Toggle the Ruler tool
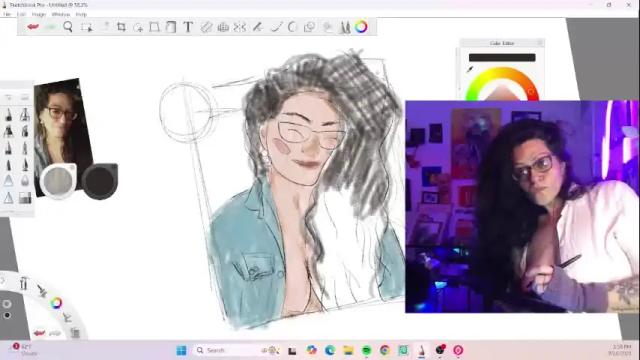640x360 pixels. pos(206,27)
